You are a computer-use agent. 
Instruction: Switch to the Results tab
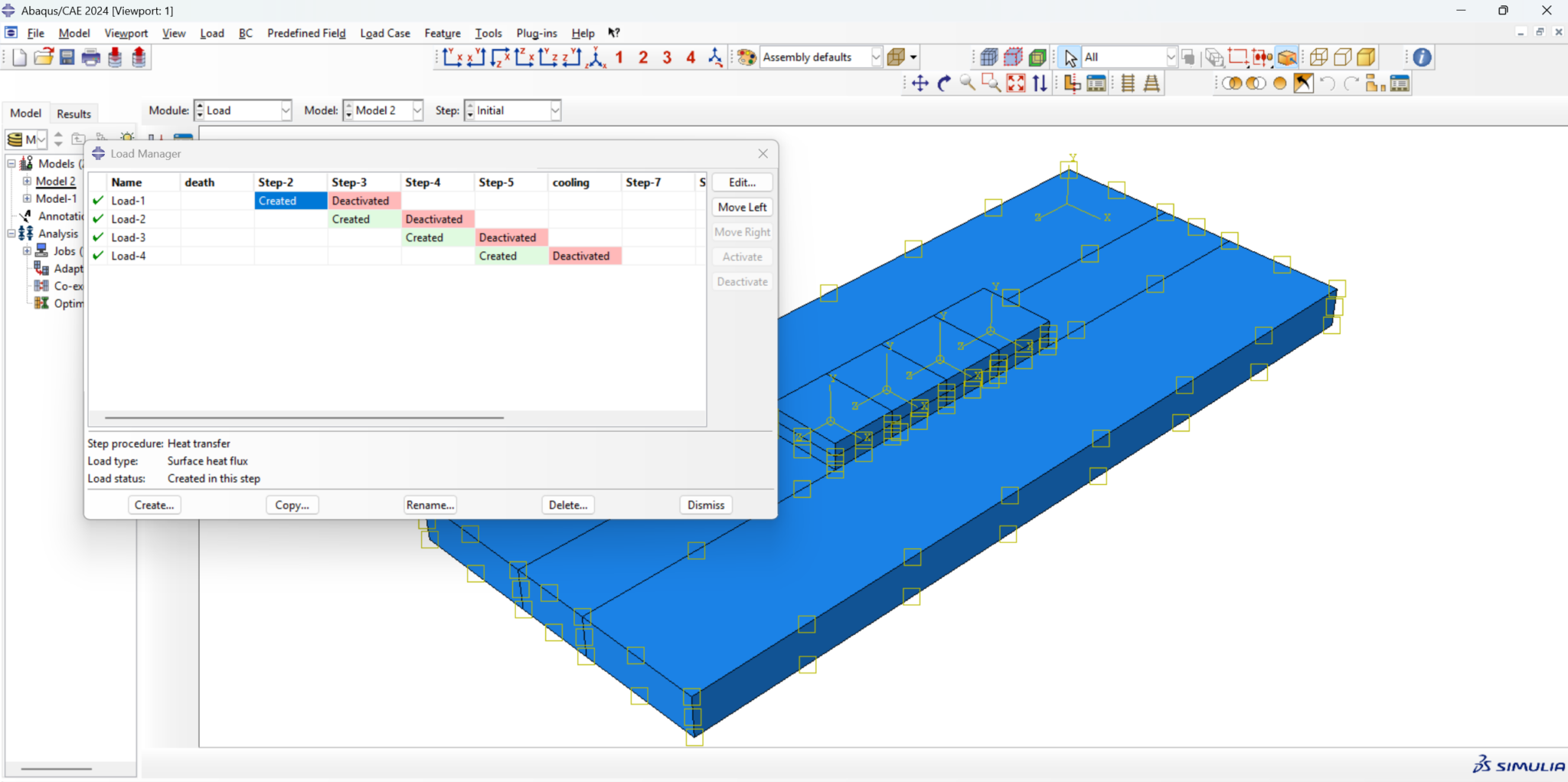click(73, 113)
